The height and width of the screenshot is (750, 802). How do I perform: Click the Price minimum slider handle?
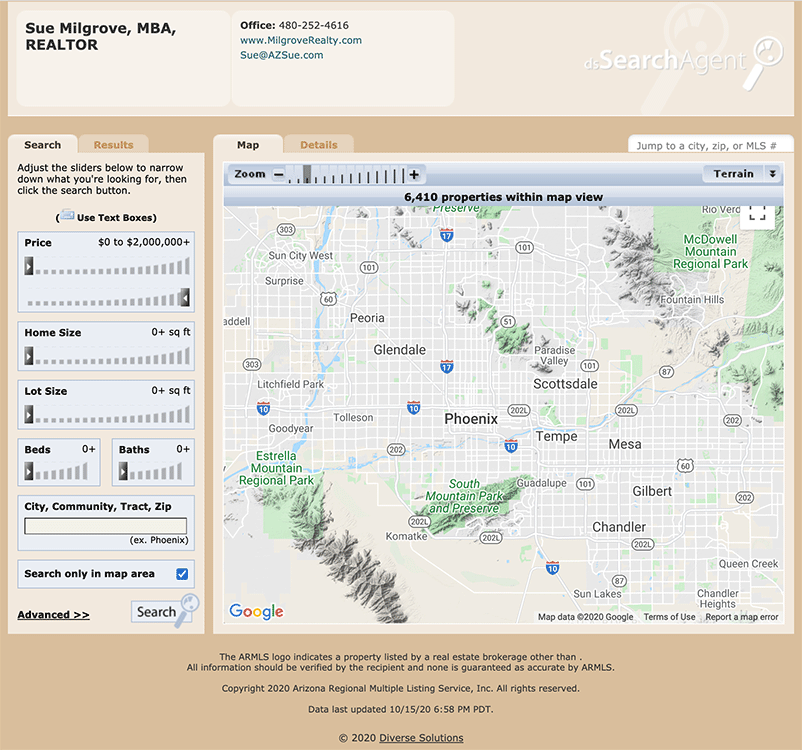(x=29, y=266)
